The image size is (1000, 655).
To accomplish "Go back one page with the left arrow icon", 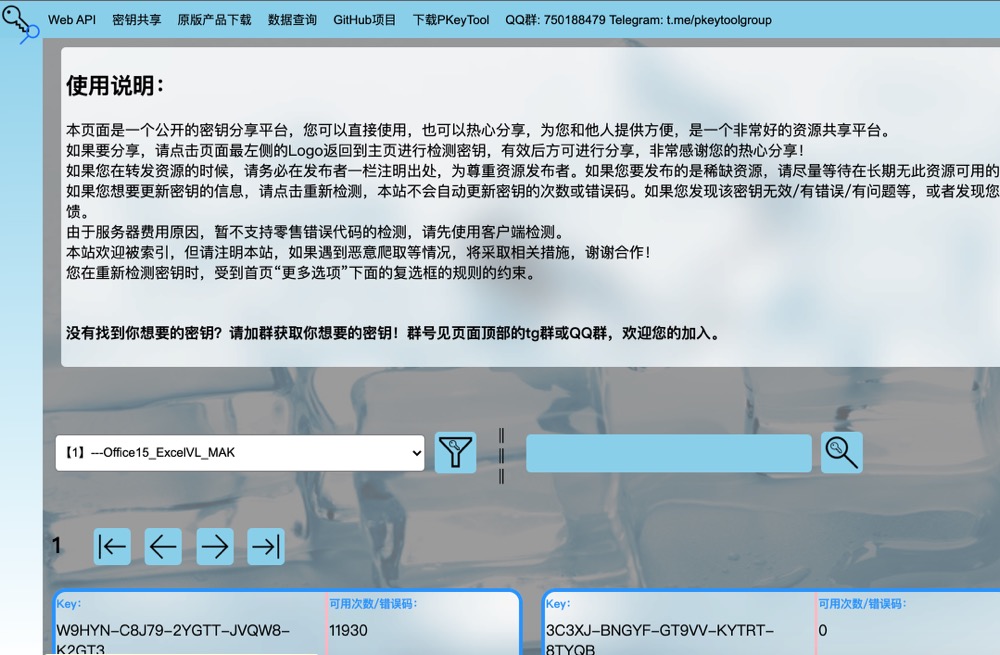I will (x=163, y=546).
